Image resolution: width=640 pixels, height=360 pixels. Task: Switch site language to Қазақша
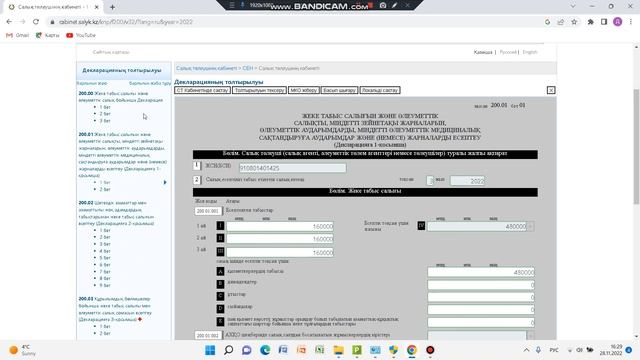tap(483, 52)
